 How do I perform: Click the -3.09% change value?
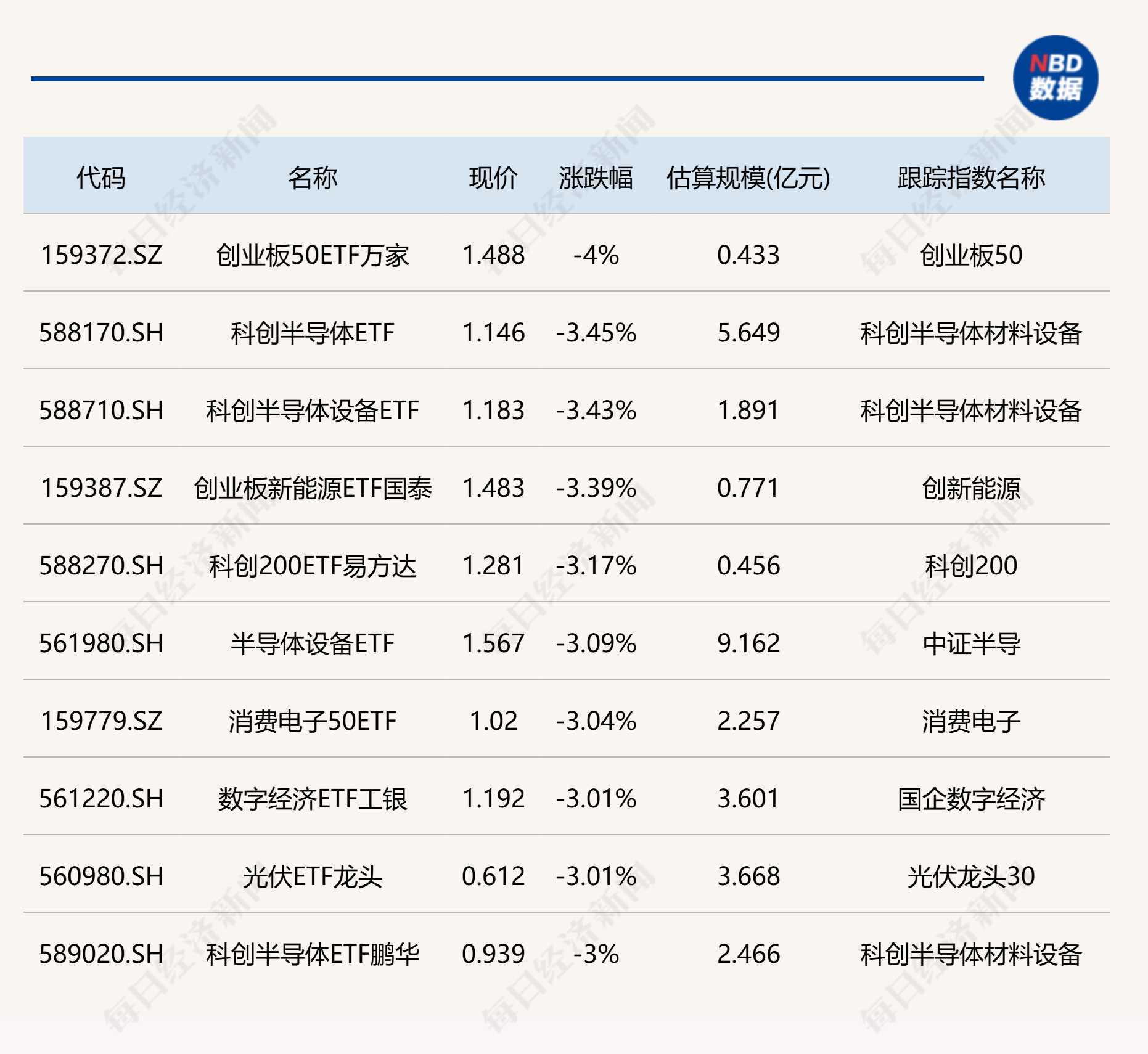[596, 643]
